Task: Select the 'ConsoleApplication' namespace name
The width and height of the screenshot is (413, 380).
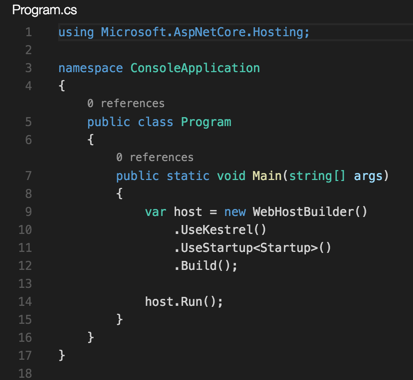Action: (x=195, y=68)
